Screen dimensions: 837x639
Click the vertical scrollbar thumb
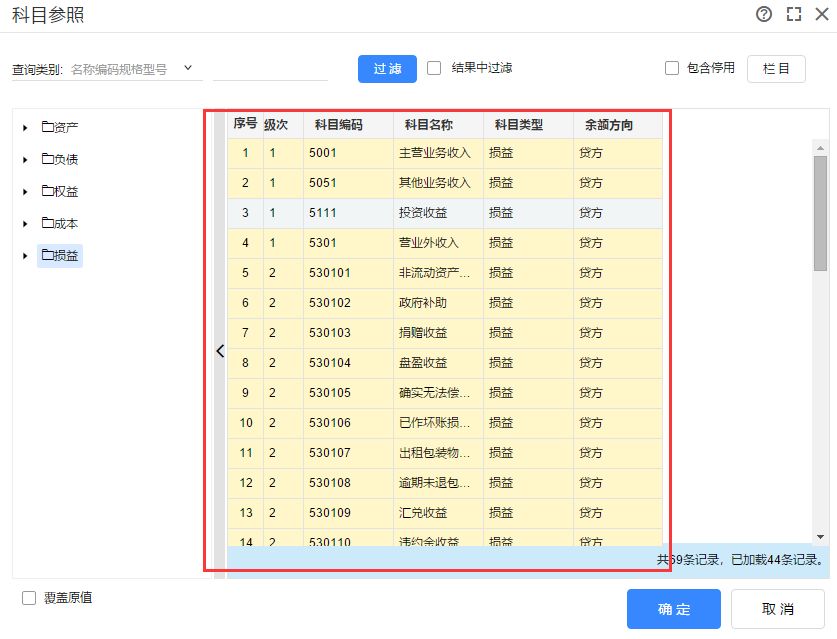820,214
